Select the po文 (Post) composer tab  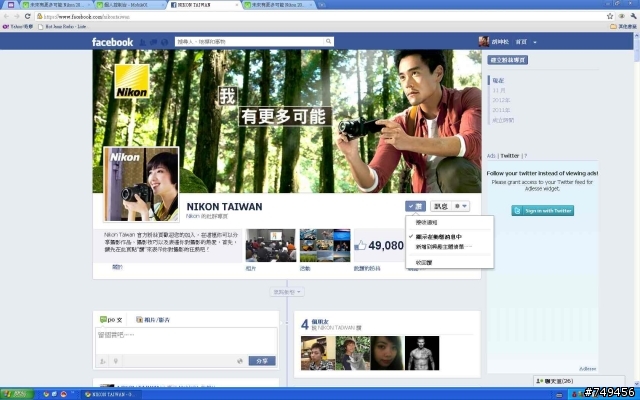[111, 320]
